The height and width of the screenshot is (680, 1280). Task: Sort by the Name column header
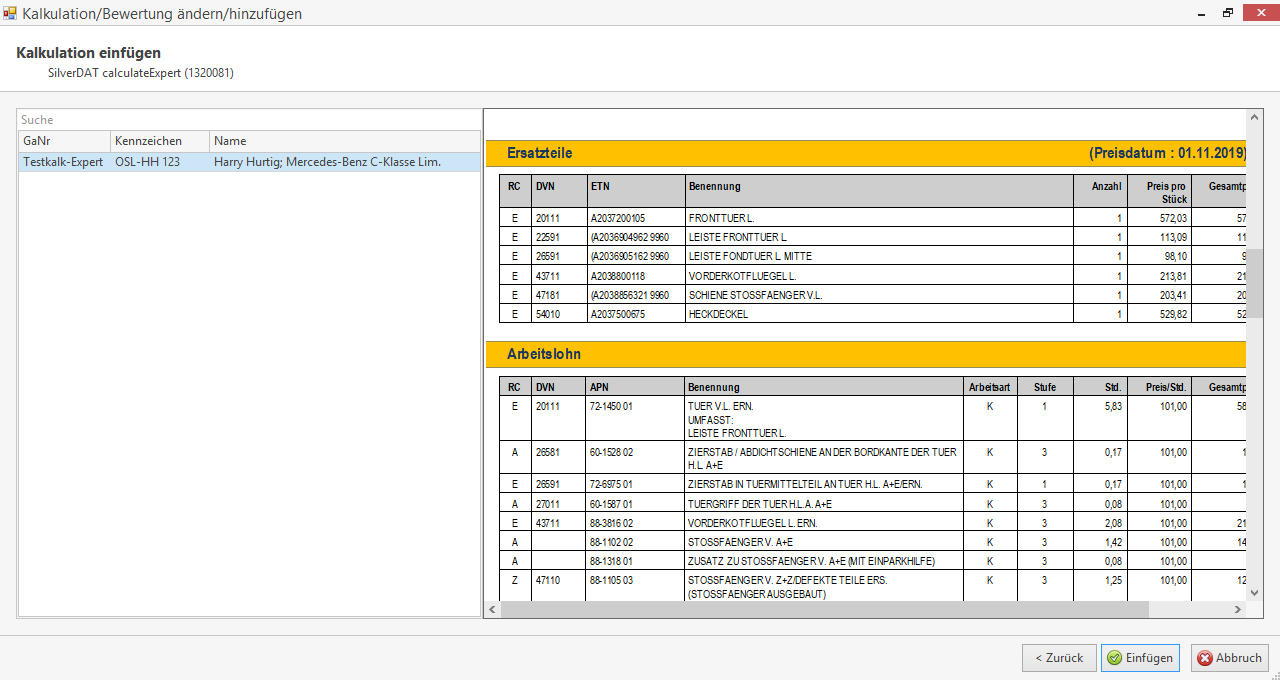pos(344,141)
